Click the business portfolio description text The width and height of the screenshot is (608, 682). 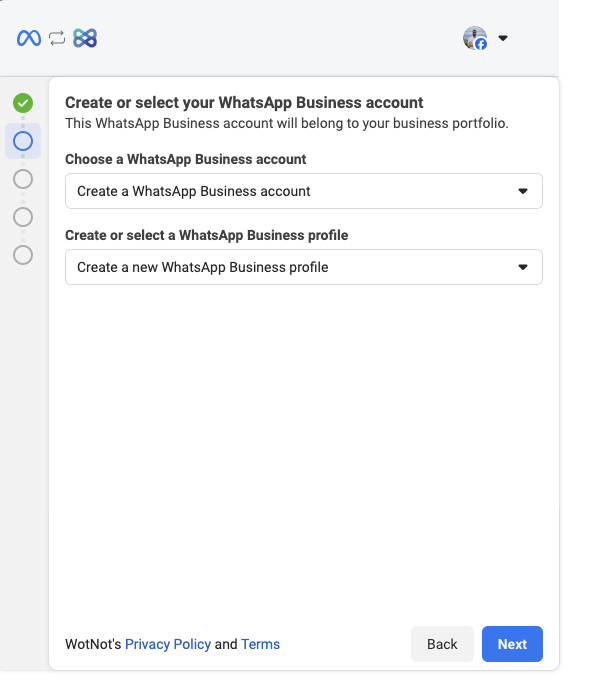click(286, 124)
